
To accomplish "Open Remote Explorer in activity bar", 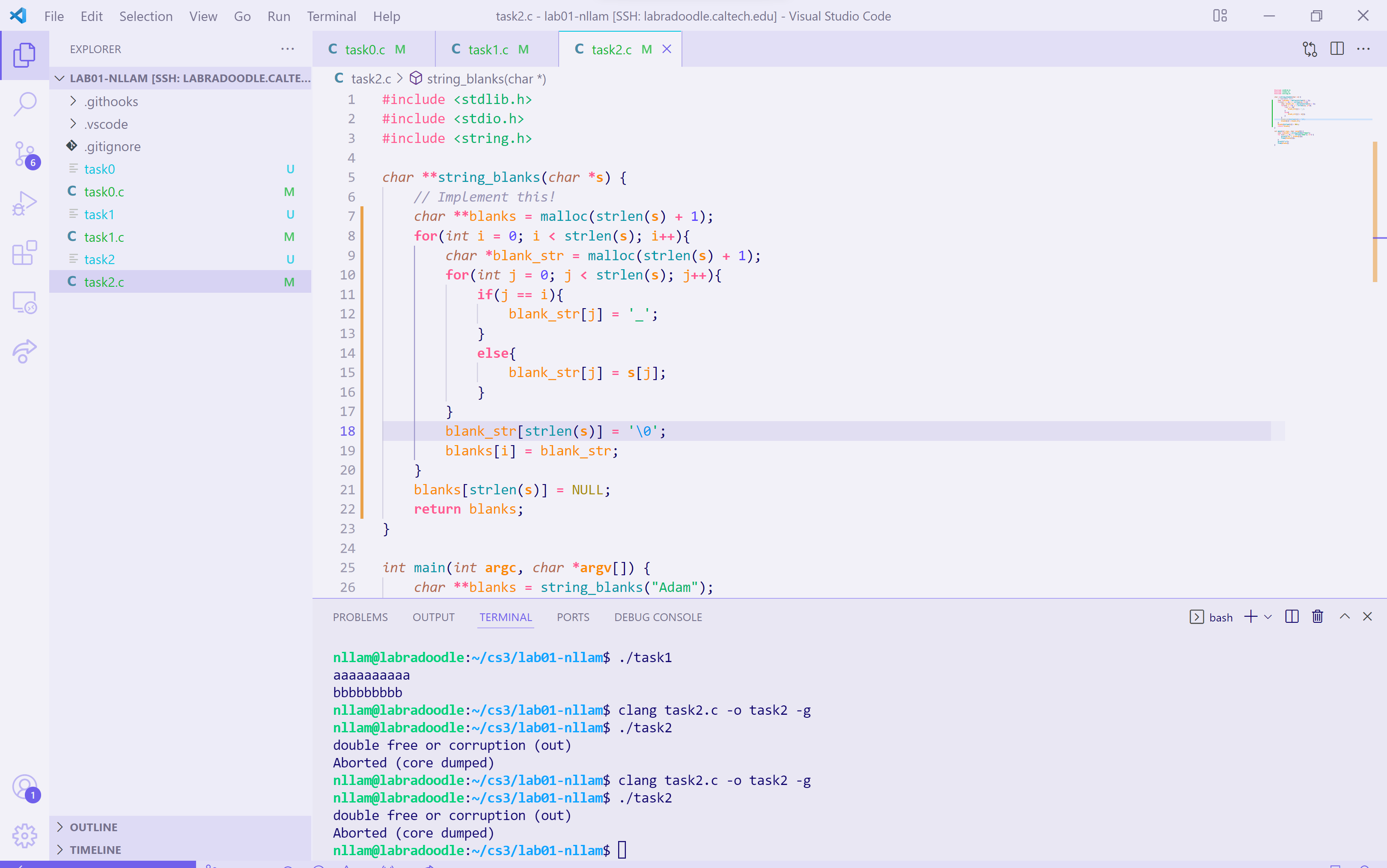I will [x=25, y=302].
